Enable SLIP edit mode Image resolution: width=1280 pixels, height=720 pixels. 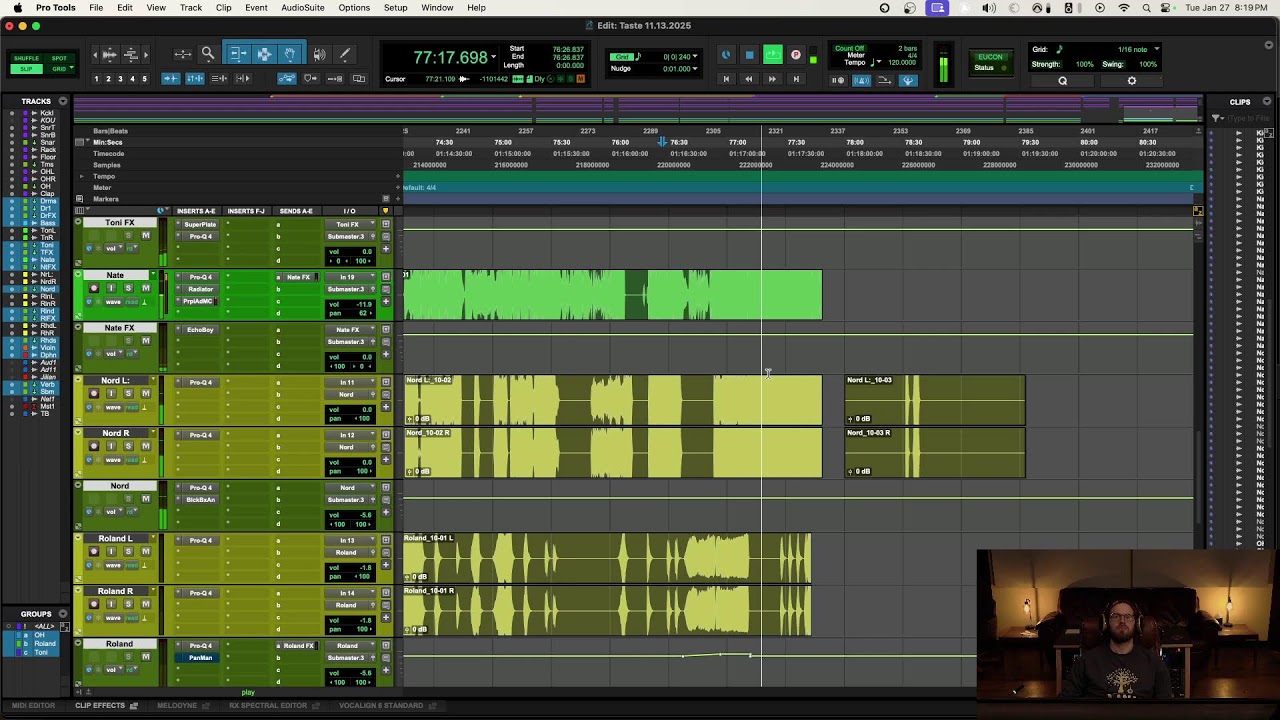coord(26,69)
